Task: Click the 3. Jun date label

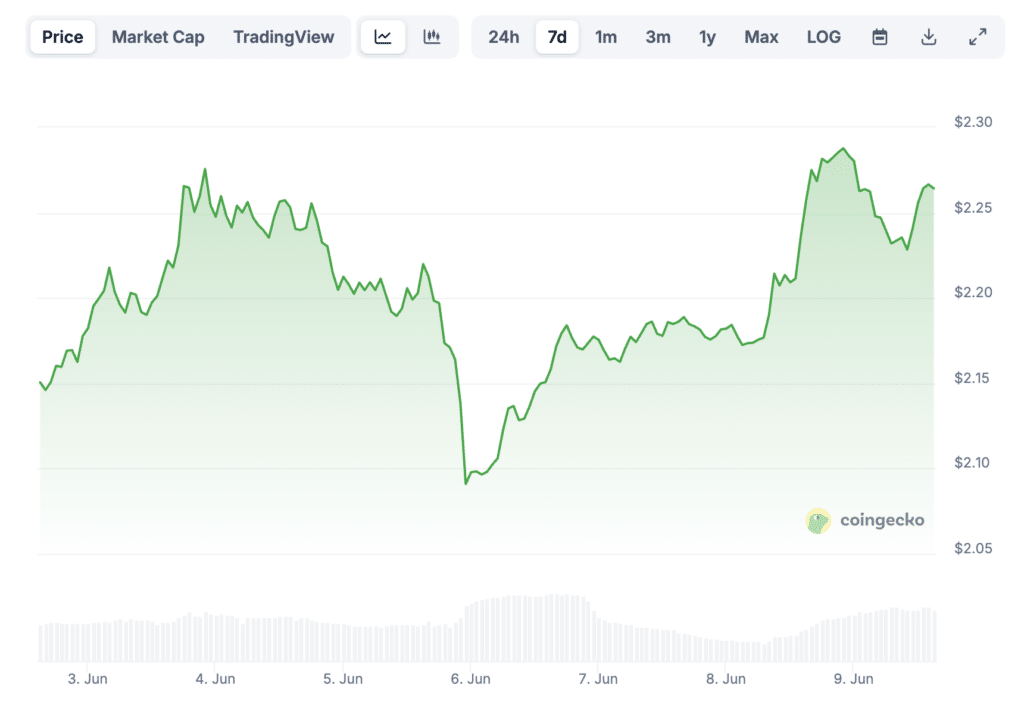Action: 88,679
